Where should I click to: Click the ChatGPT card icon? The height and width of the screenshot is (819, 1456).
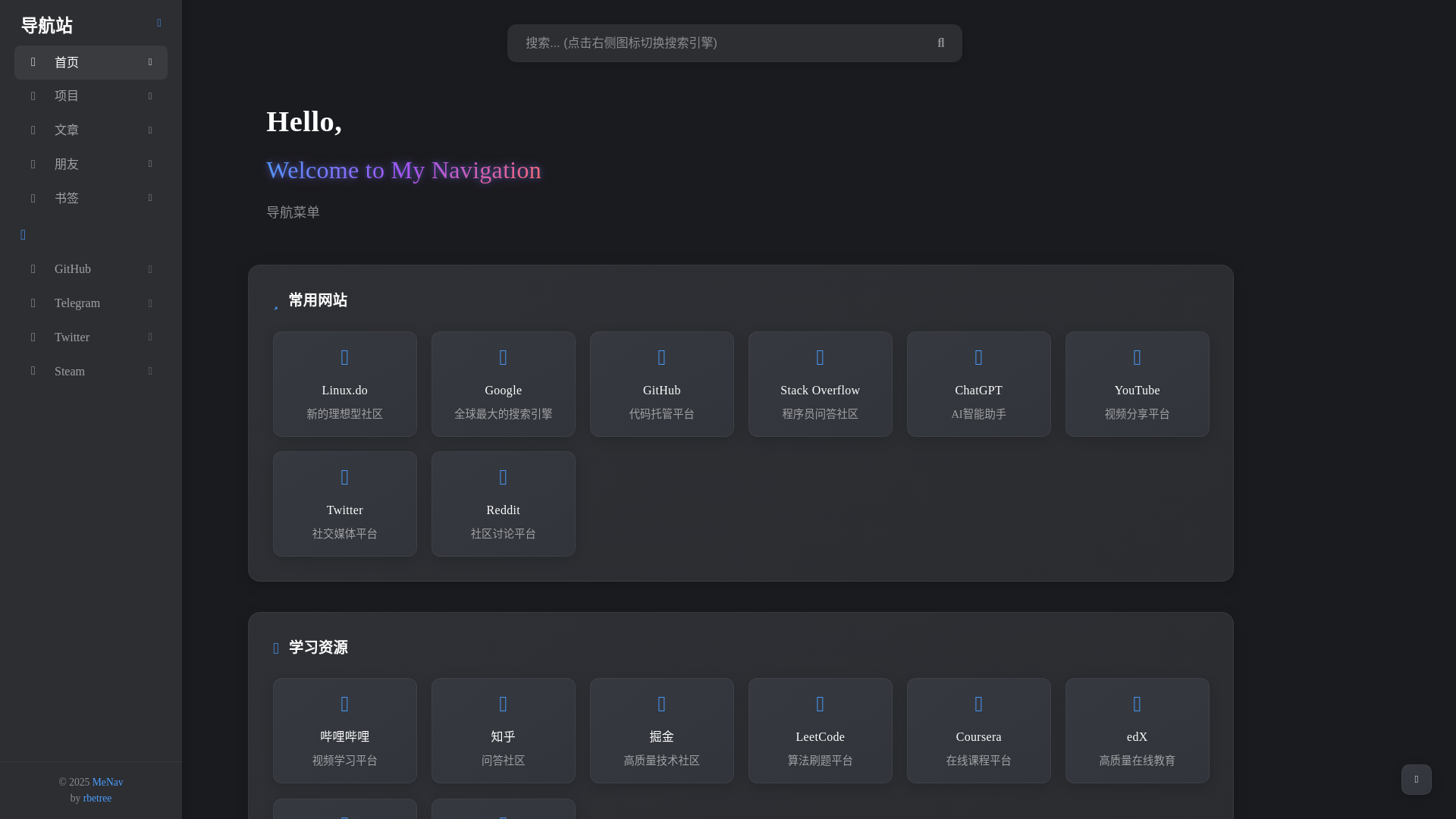click(979, 357)
